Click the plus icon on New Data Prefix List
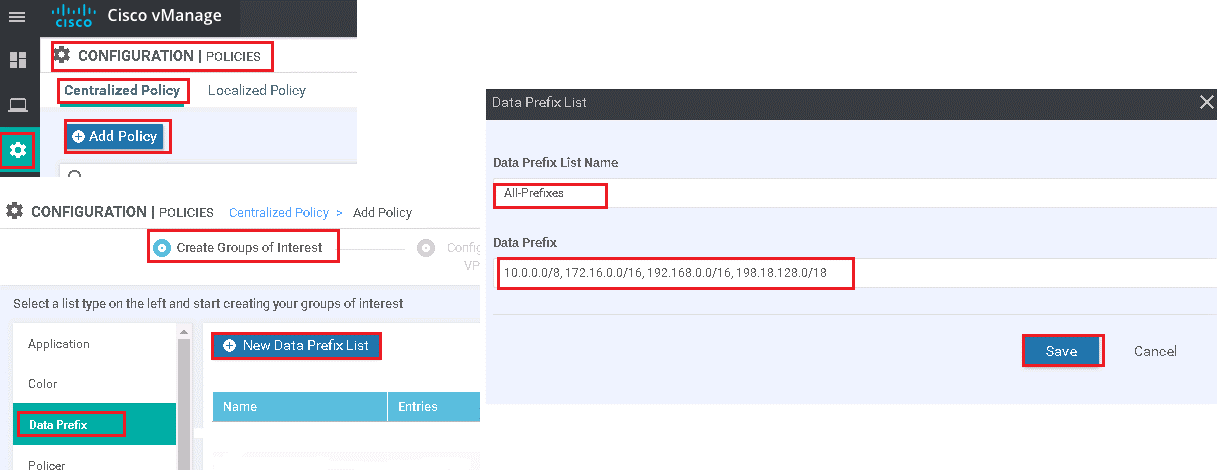This screenshot has width=1217, height=470. [229, 345]
